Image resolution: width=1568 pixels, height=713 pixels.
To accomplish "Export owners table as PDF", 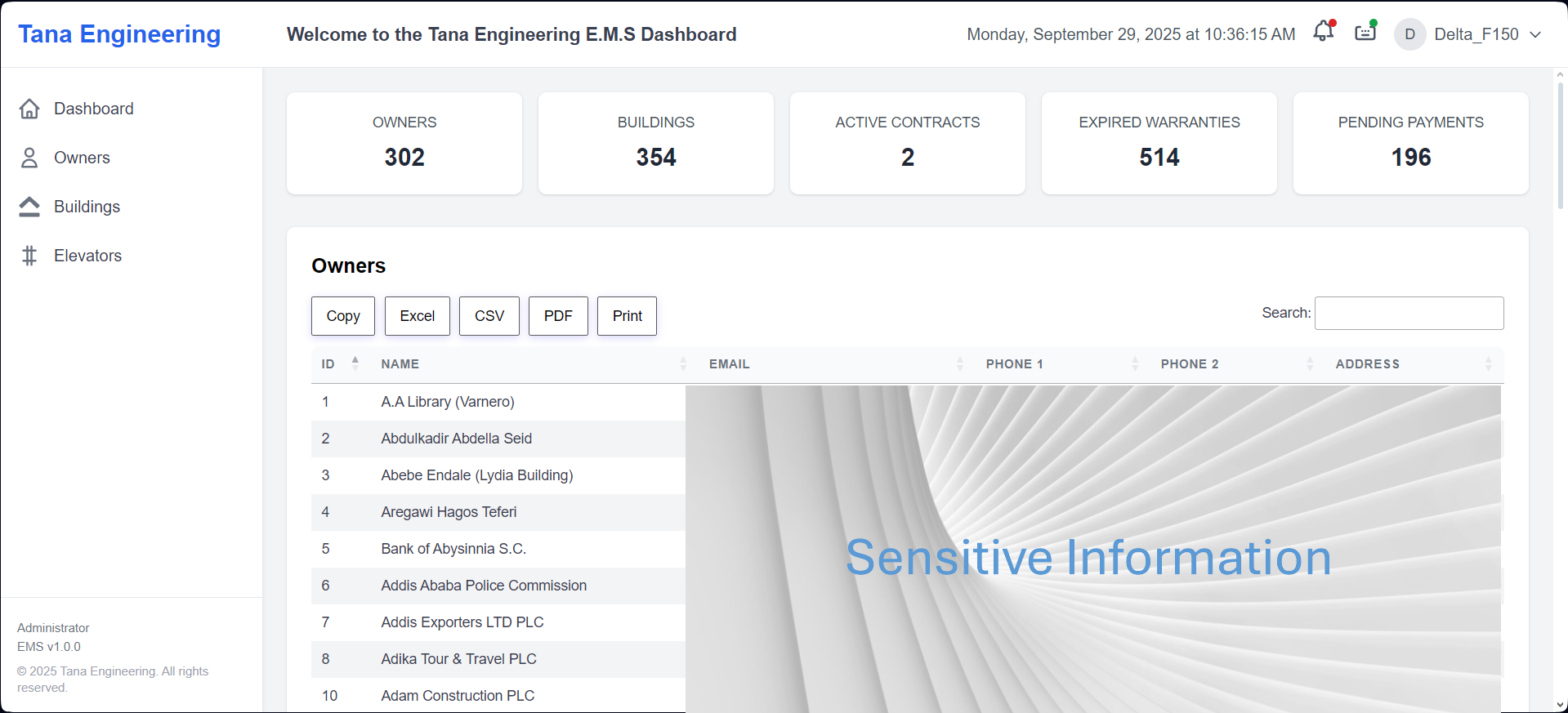I will pyautogui.click(x=558, y=316).
